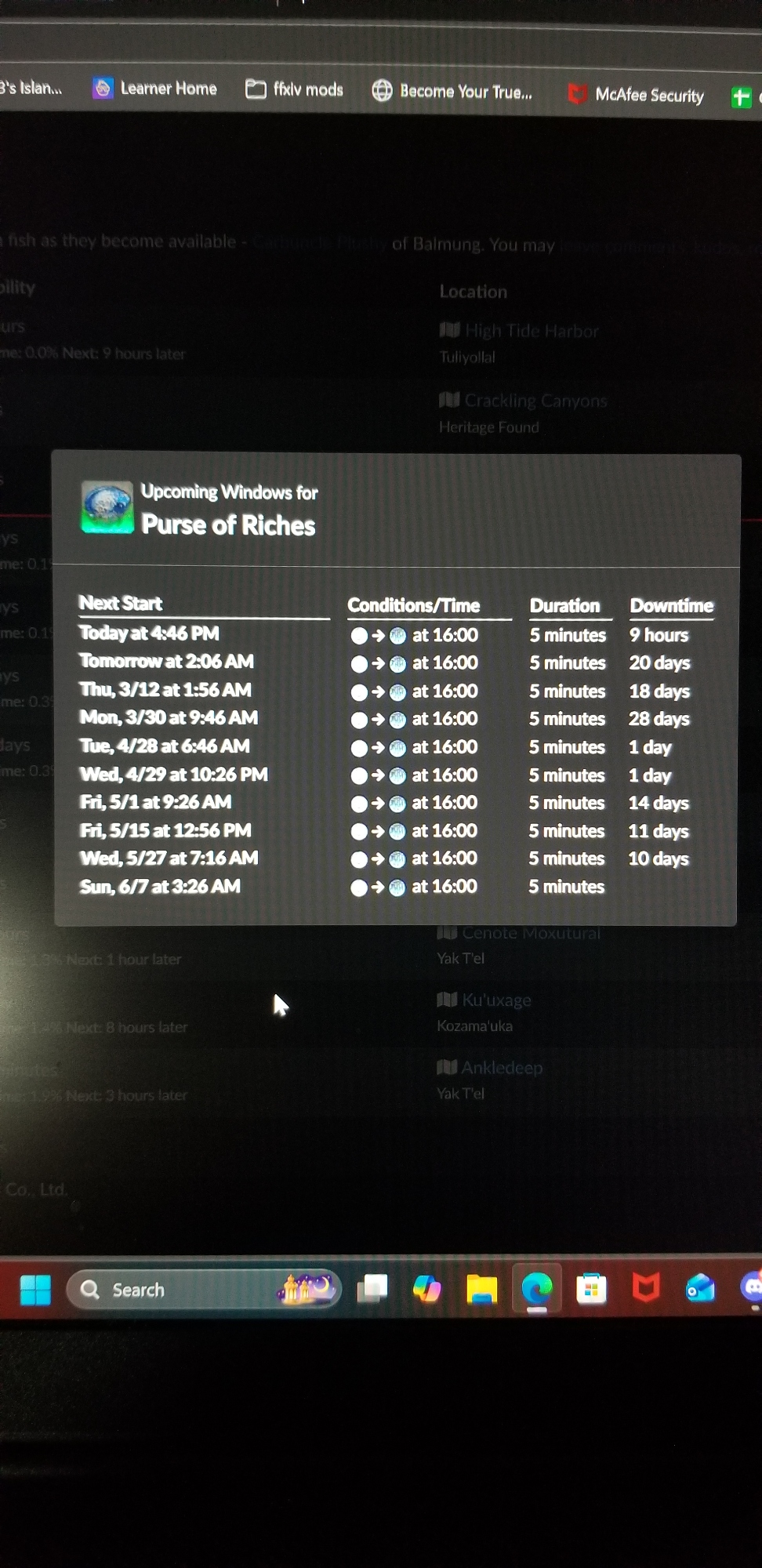Screen dimensions: 762x1568
Task: Click the search highlights icon in the taskbar search
Action: 308,1287
